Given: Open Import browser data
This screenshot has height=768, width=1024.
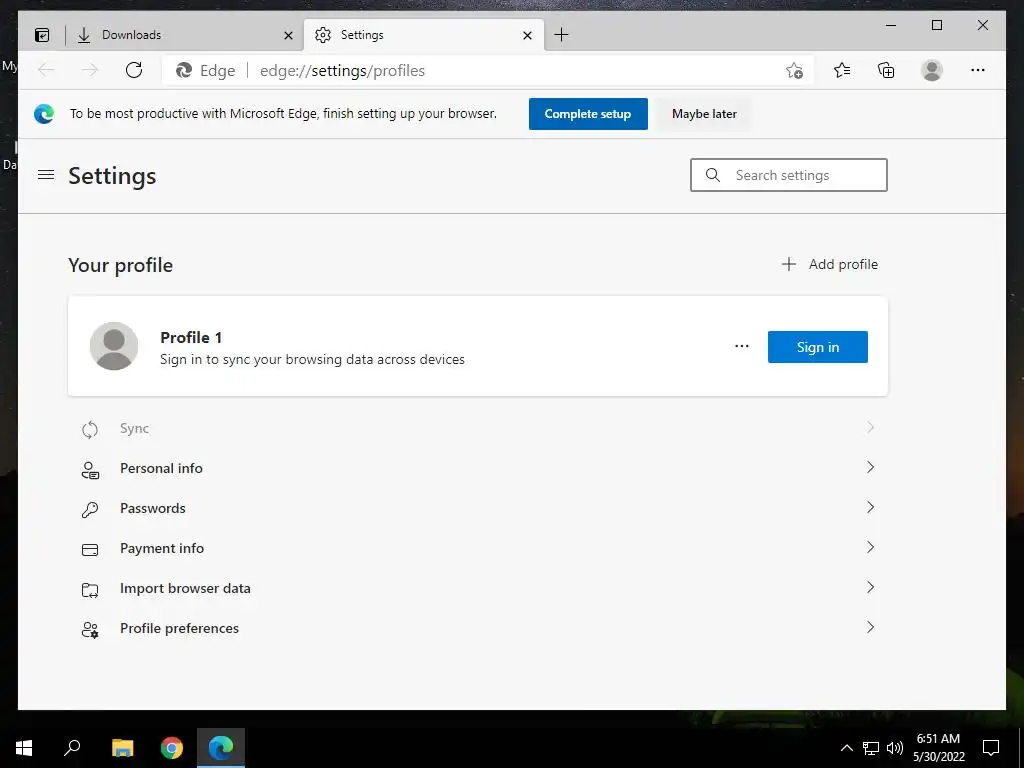Looking at the screenshot, I should pos(477,588).
